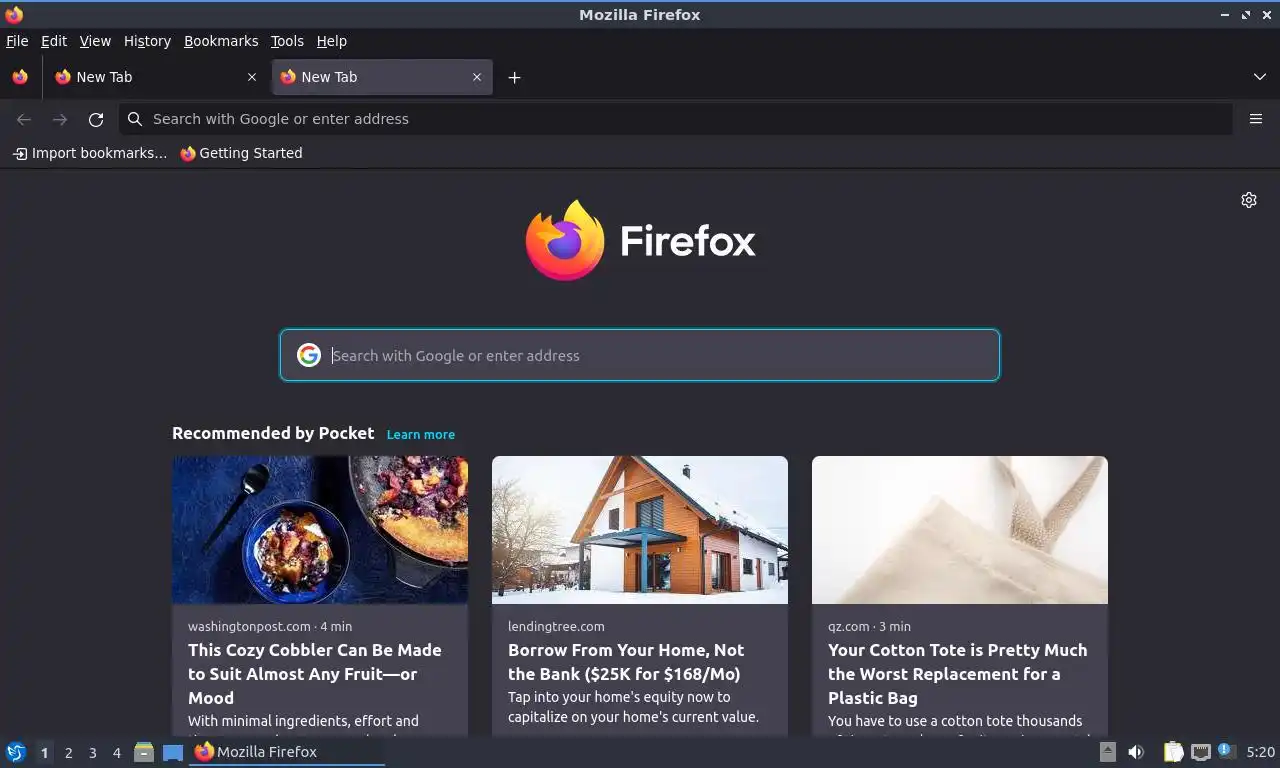1280x768 pixels.
Task: Open the application hamburger menu
Action: point(1256,119)
